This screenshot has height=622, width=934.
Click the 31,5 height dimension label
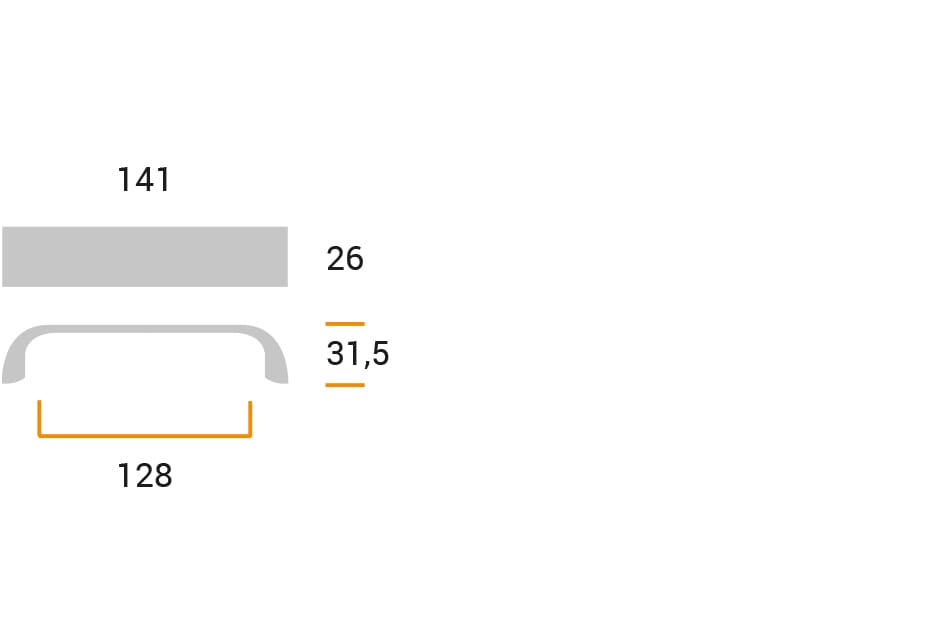click(357, 354)
